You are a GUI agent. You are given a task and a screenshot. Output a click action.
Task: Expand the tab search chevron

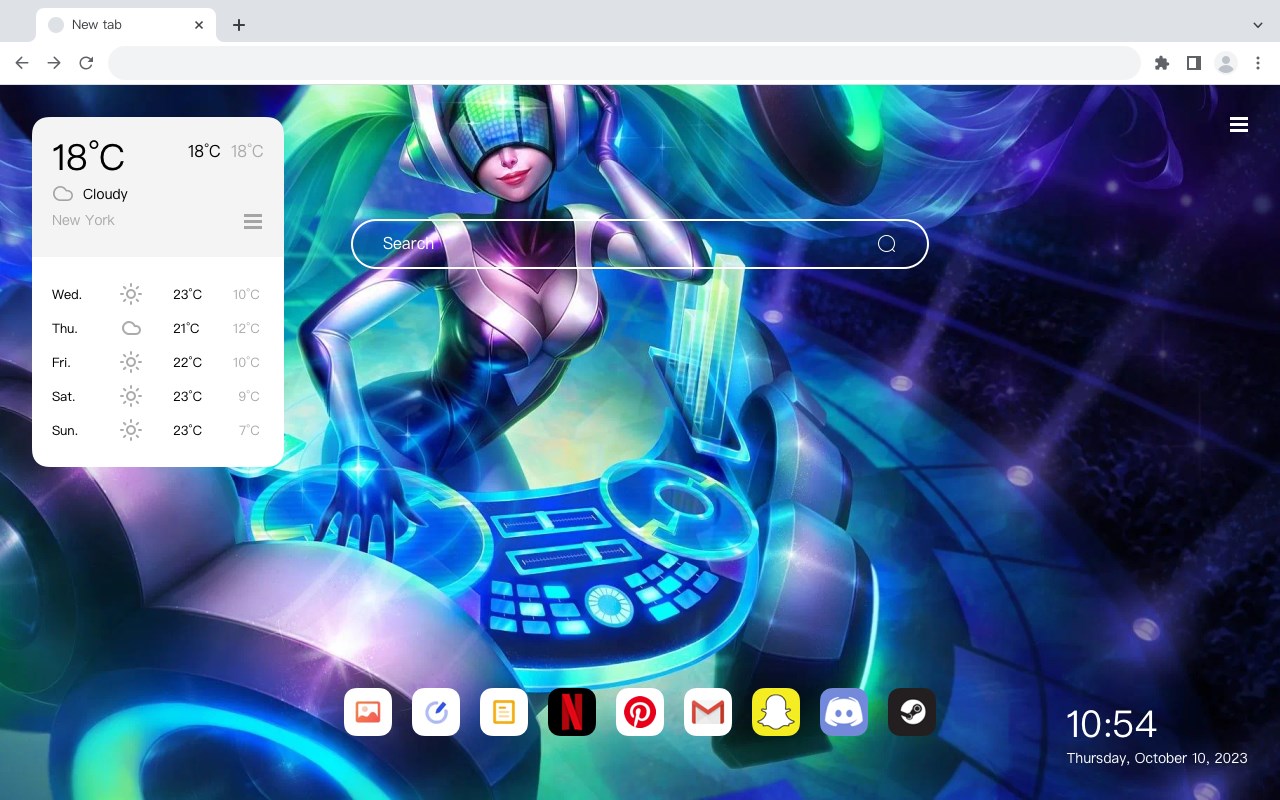click(x=1258, y=25)
